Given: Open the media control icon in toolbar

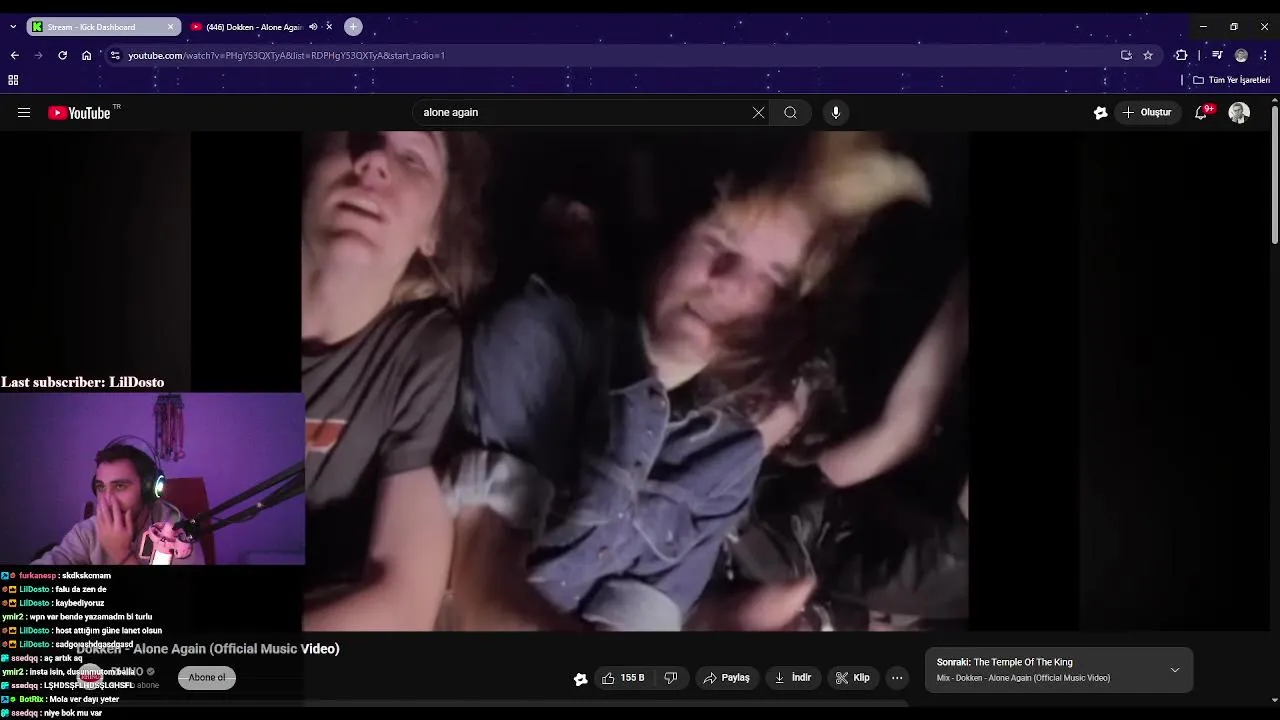Looking at the screenshot, I should [x=1217, y=55].
